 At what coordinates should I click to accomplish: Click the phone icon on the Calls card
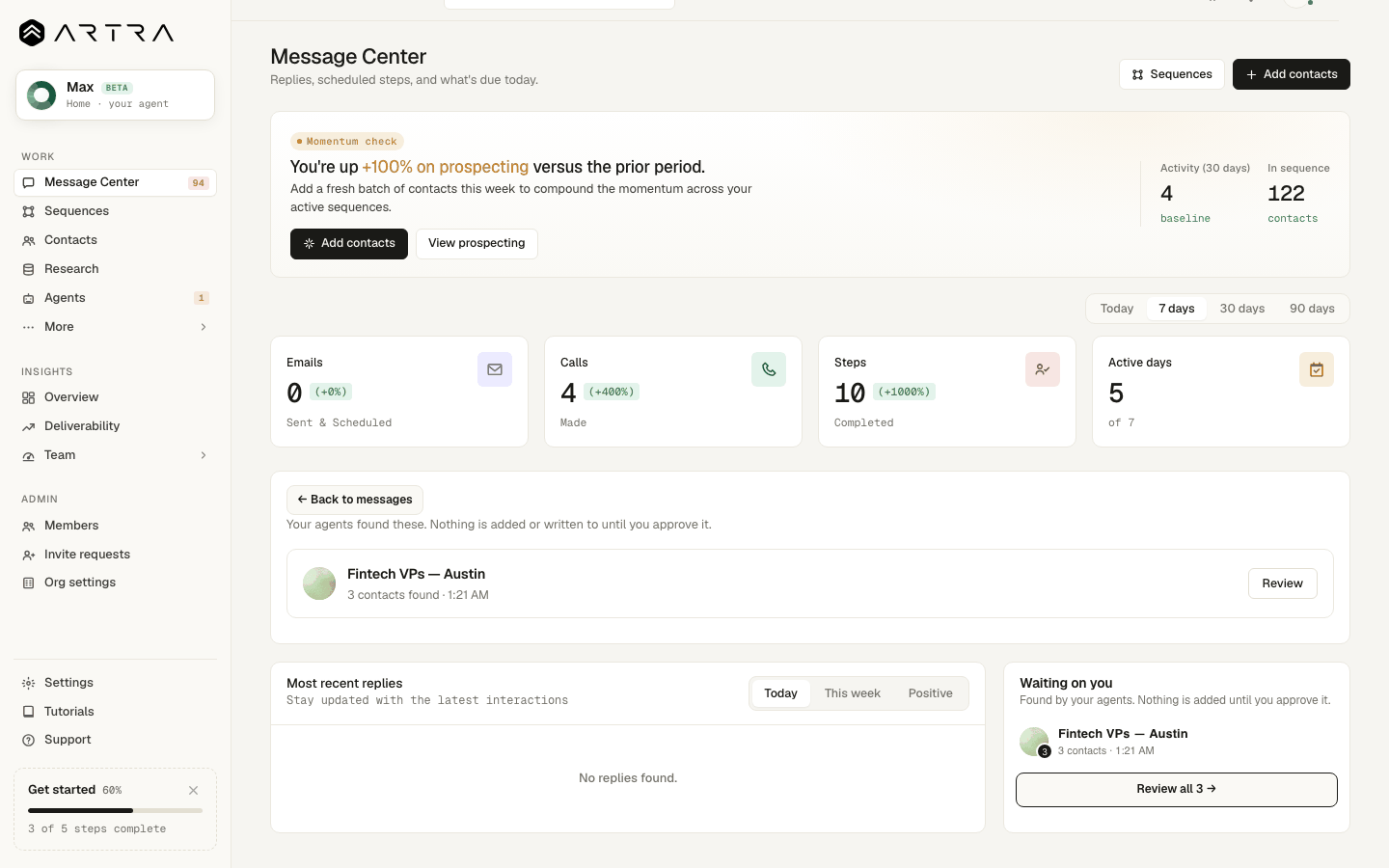(x=769, y=369)
